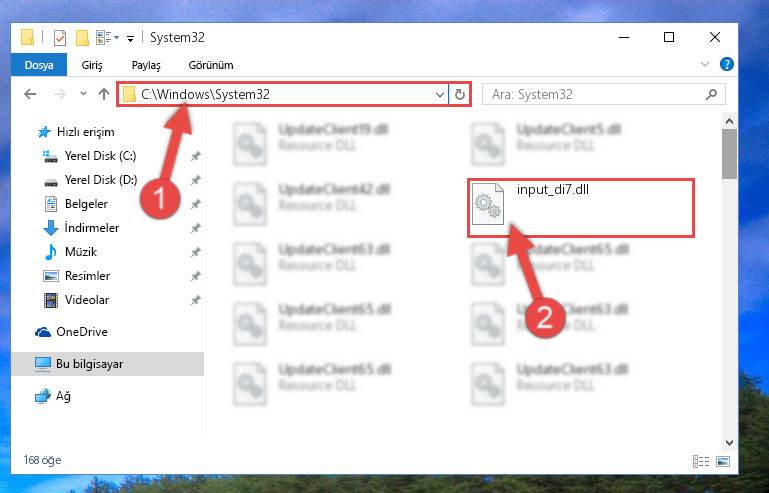Open the Dosya menu
The image size is (769, 493).
tap(39, 65)
